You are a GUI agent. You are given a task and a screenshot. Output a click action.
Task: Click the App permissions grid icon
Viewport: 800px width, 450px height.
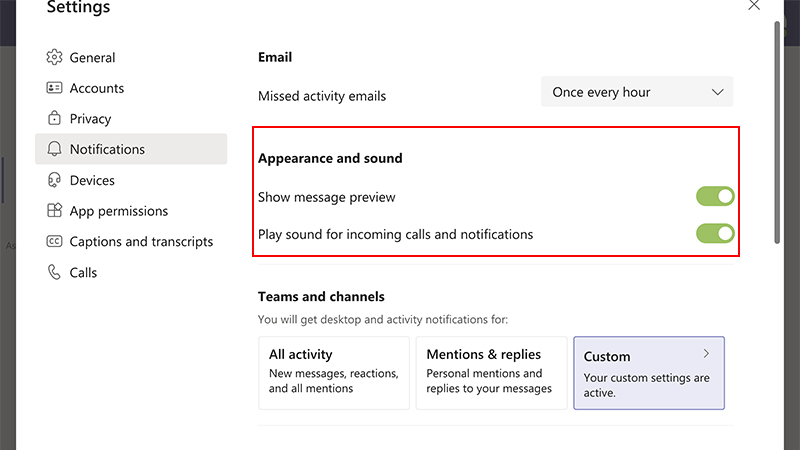coord(54,211)
